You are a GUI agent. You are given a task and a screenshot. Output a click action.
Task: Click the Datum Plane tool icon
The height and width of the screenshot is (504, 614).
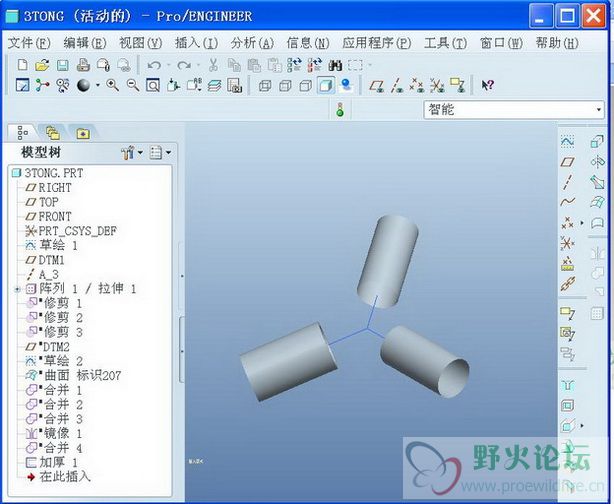click(567, 161)
